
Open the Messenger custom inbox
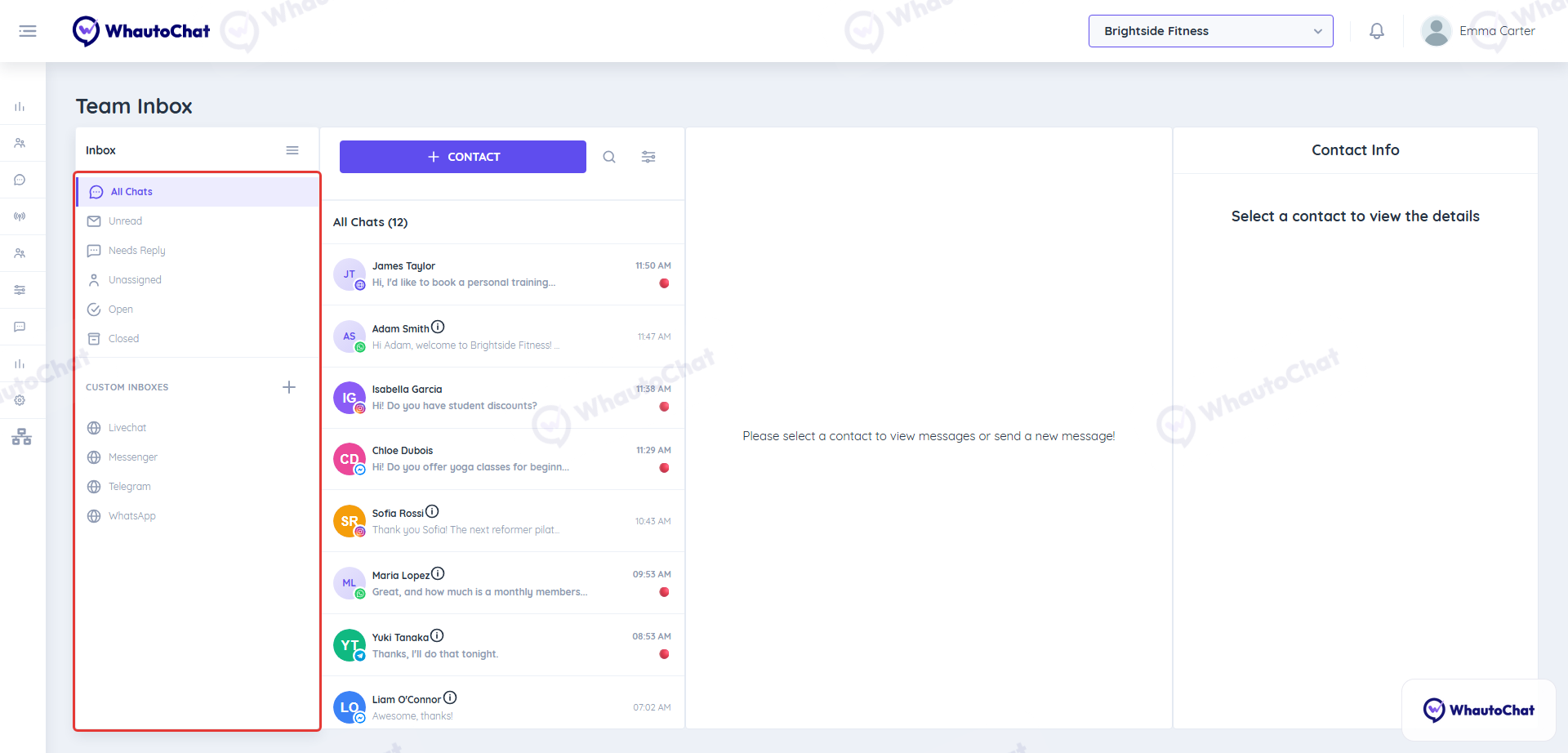pos(198,457)
